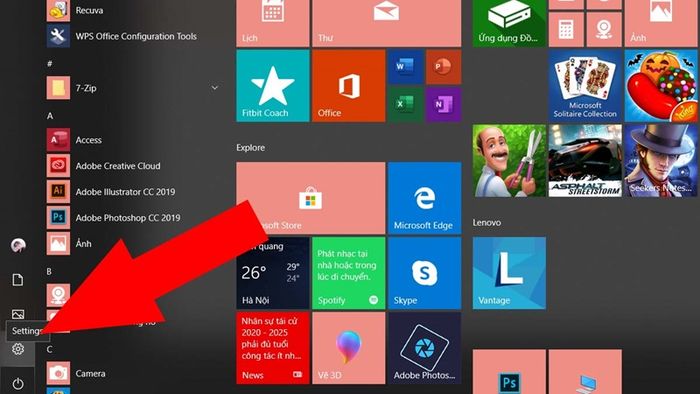
Task: Open the Lịch calendar tile
Action: (x=273, y=23)
